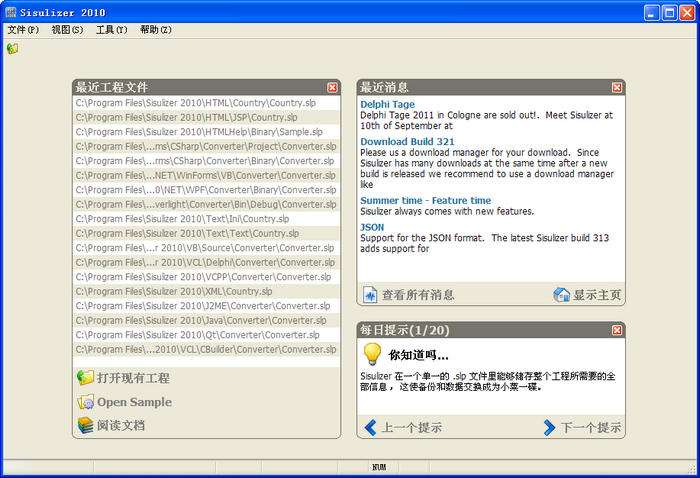Viewport: 700px width, 478px height.
Task: Go to 下一个提示
Action: click(x=591, y=428)
